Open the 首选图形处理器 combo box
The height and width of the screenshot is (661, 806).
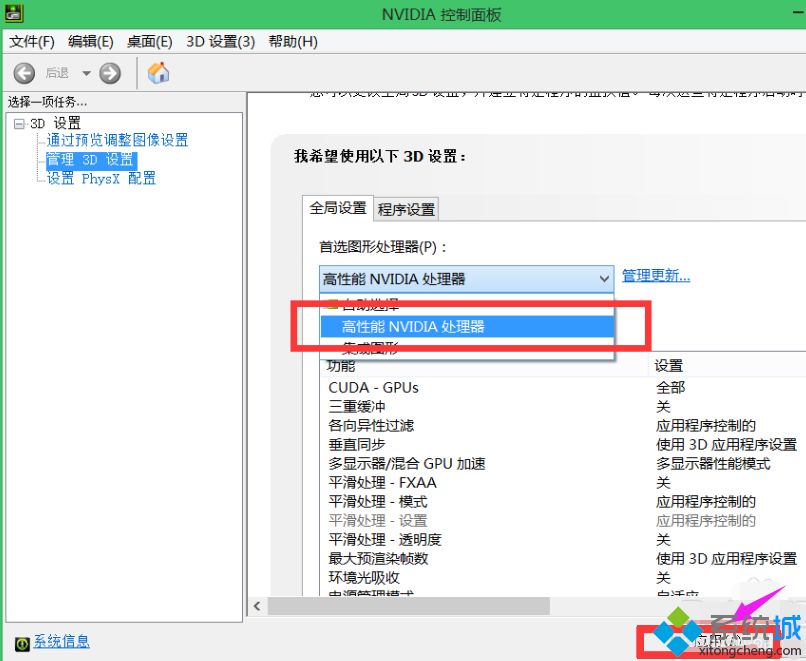(x=466, y=279)
